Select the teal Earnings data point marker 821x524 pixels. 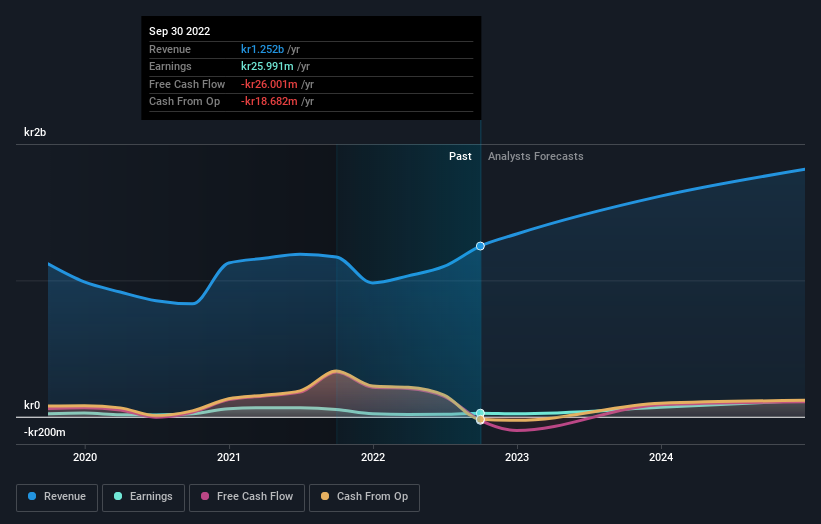pos(480,413)
